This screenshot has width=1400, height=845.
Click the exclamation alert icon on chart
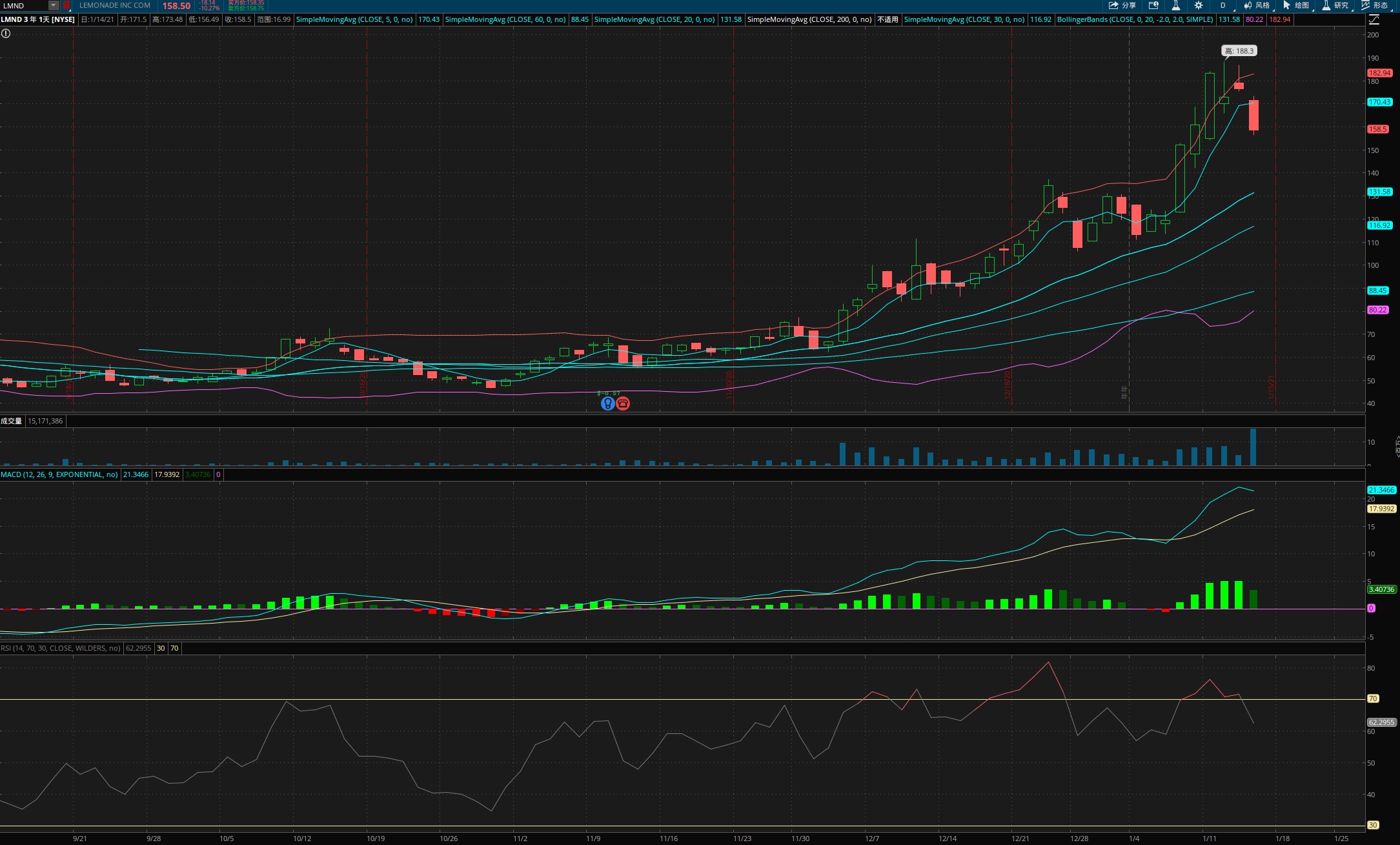6,33
